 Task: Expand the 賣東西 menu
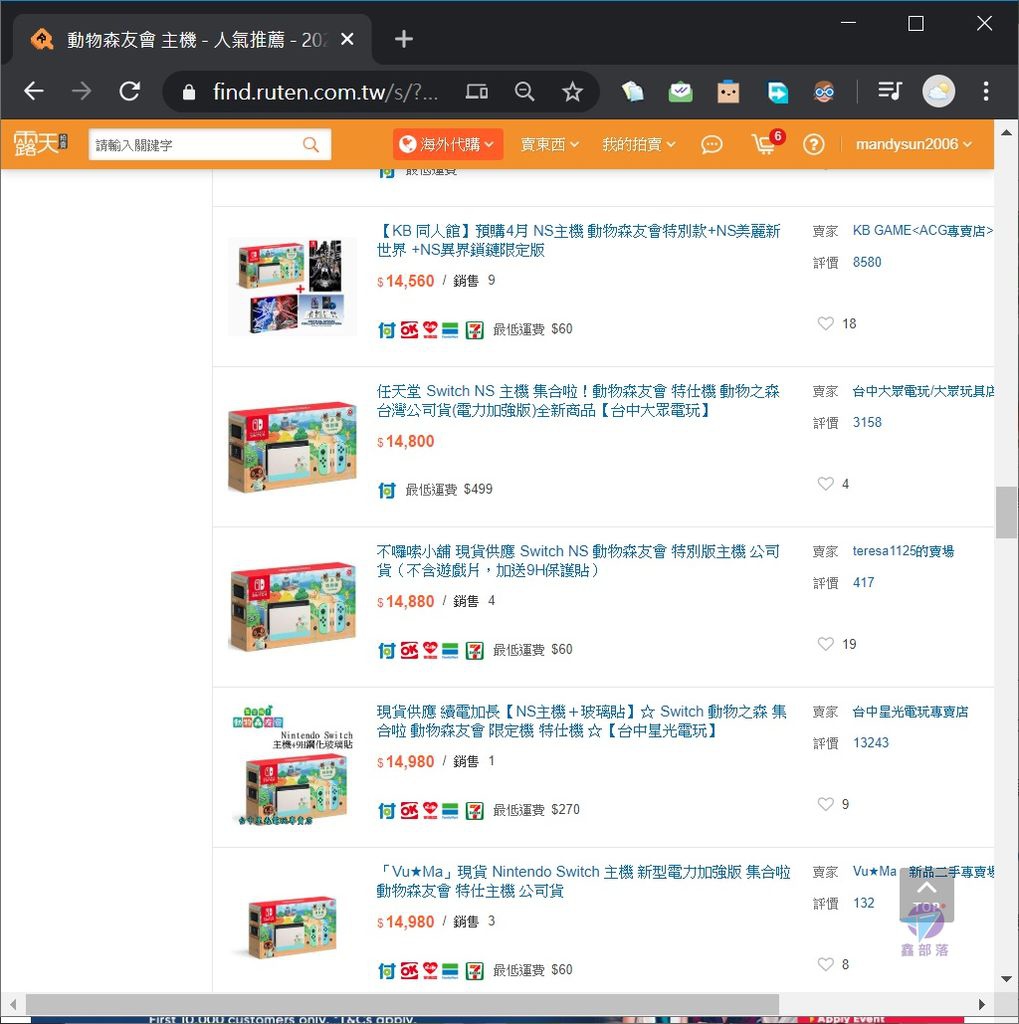point(549,144)
